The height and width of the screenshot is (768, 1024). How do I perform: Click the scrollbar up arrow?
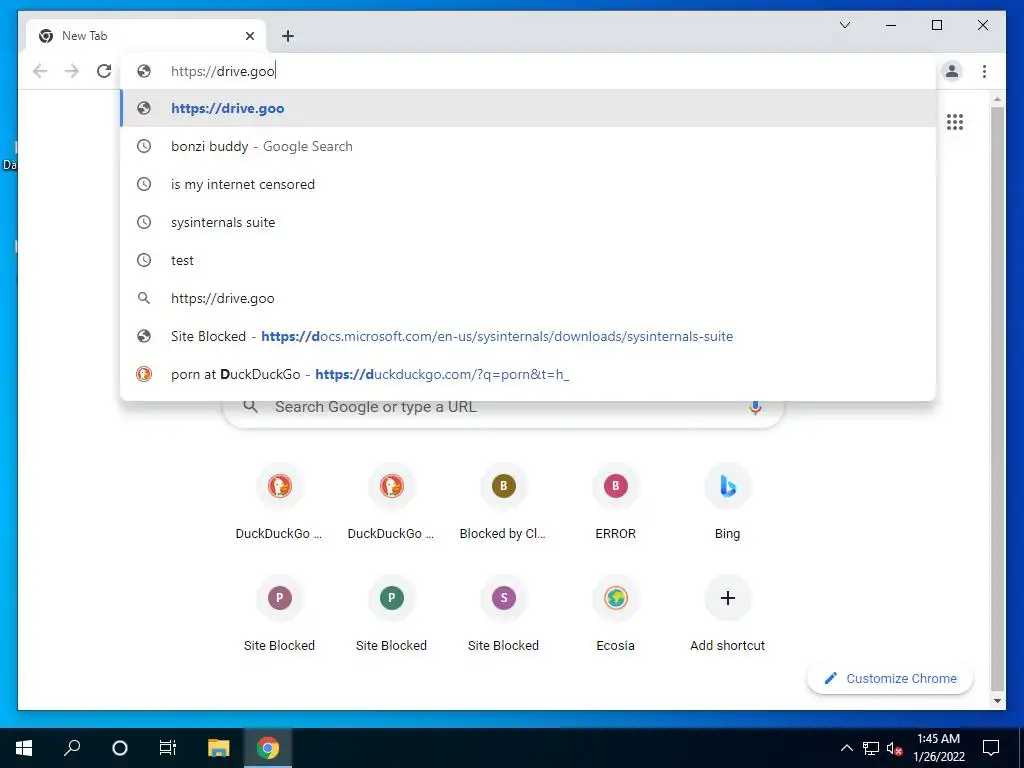997,100
